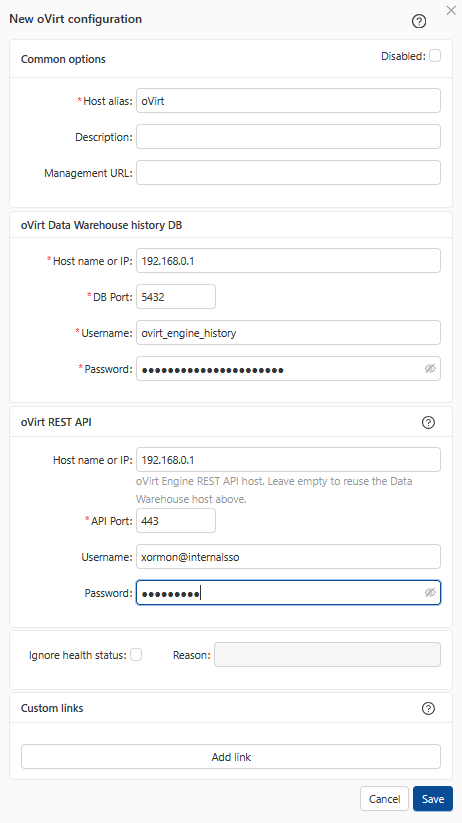
Task: Open help for oVirt REST API section
Action: (428, 422)
